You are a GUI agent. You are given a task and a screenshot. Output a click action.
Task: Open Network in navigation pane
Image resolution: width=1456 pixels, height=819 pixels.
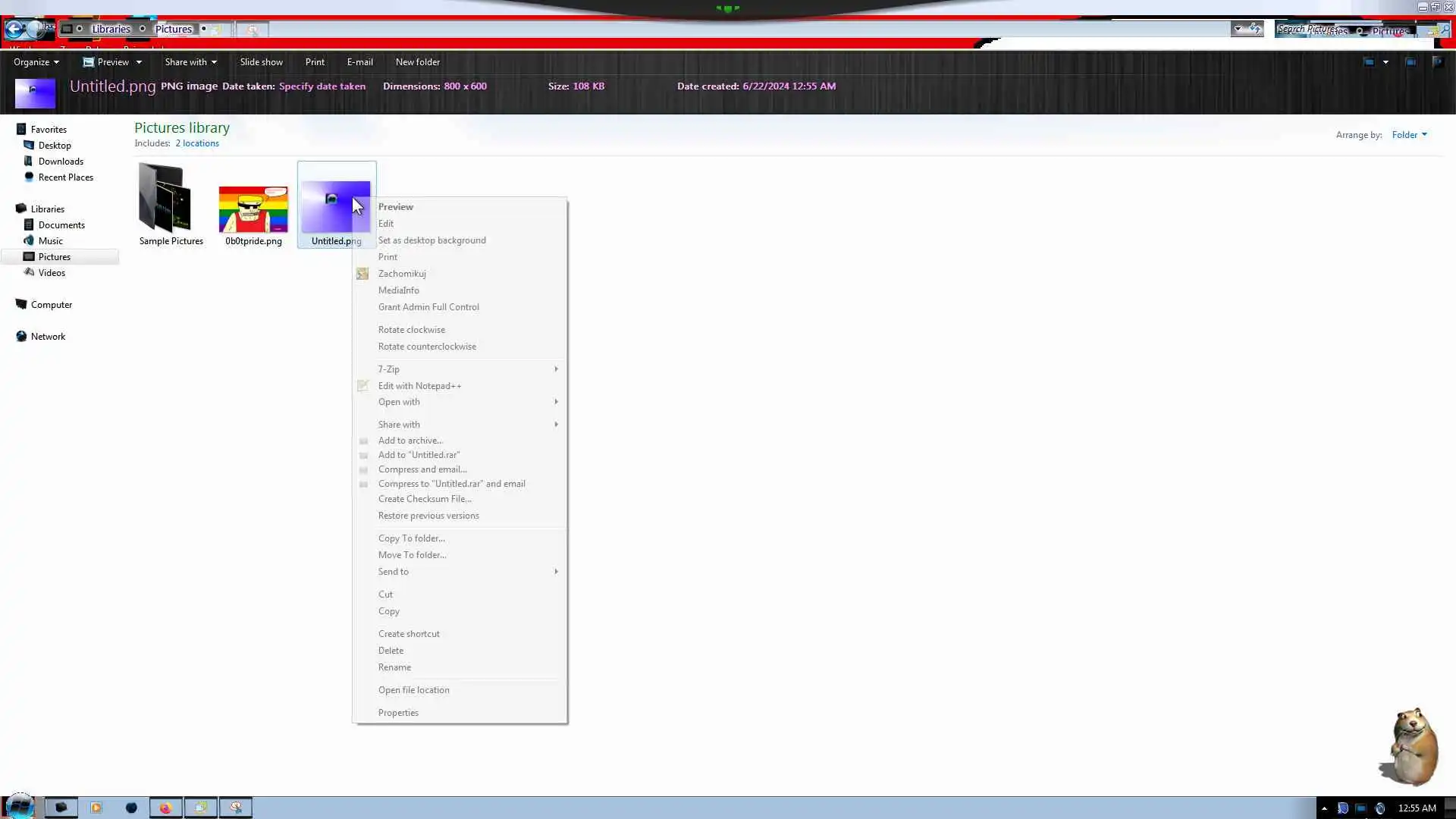click(x=48, y=337)
